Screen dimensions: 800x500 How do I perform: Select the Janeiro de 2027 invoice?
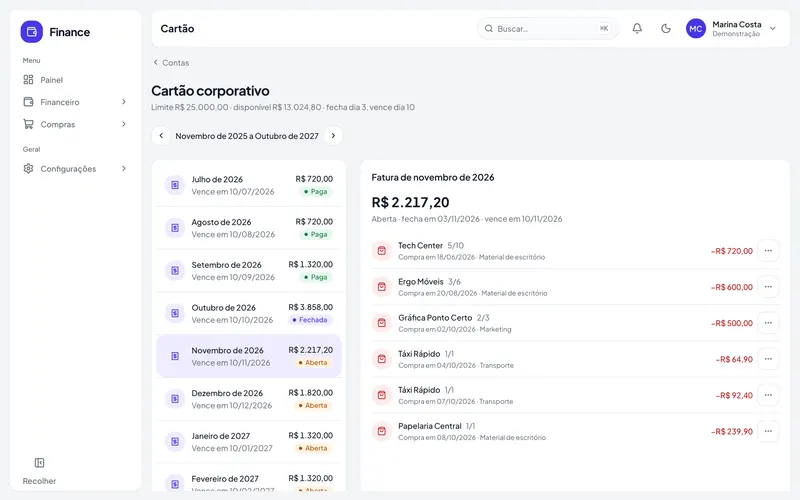tap(248, 442)
